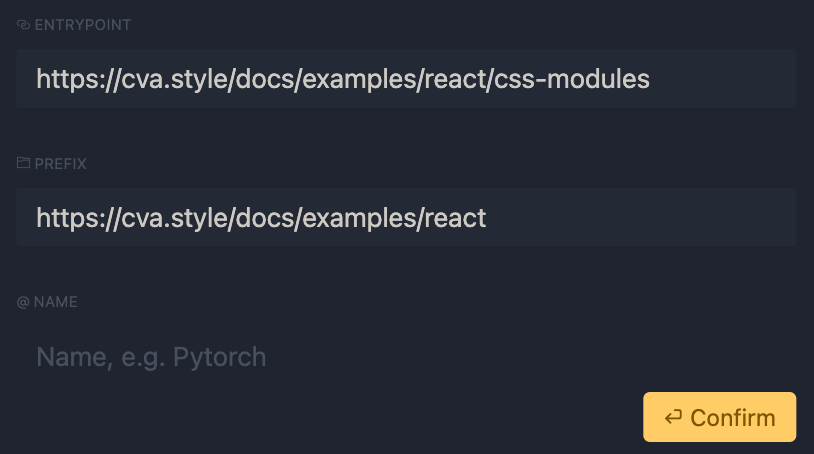
Task: Click the PREFIX label text
Action: [60, 163]
